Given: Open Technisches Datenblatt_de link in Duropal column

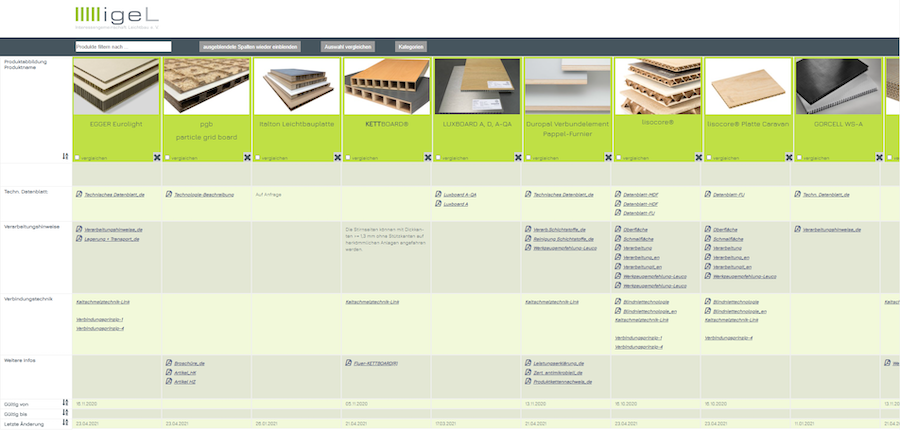Looking at the screenshot, I should [x=563, y=195].
